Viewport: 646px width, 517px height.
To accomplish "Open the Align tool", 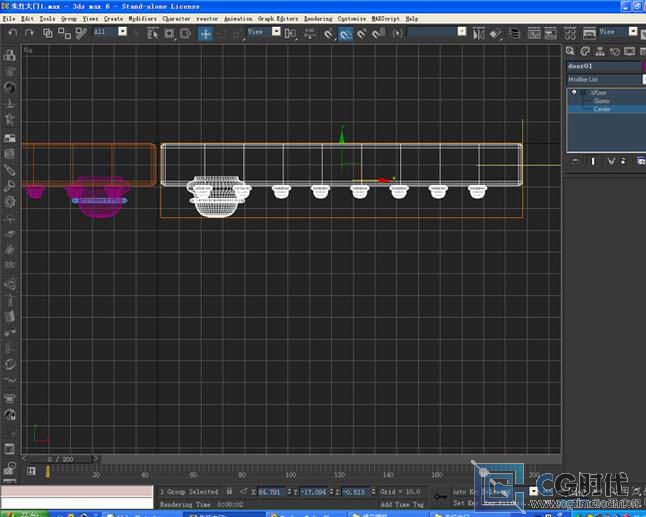I will [x=496, y=34].
